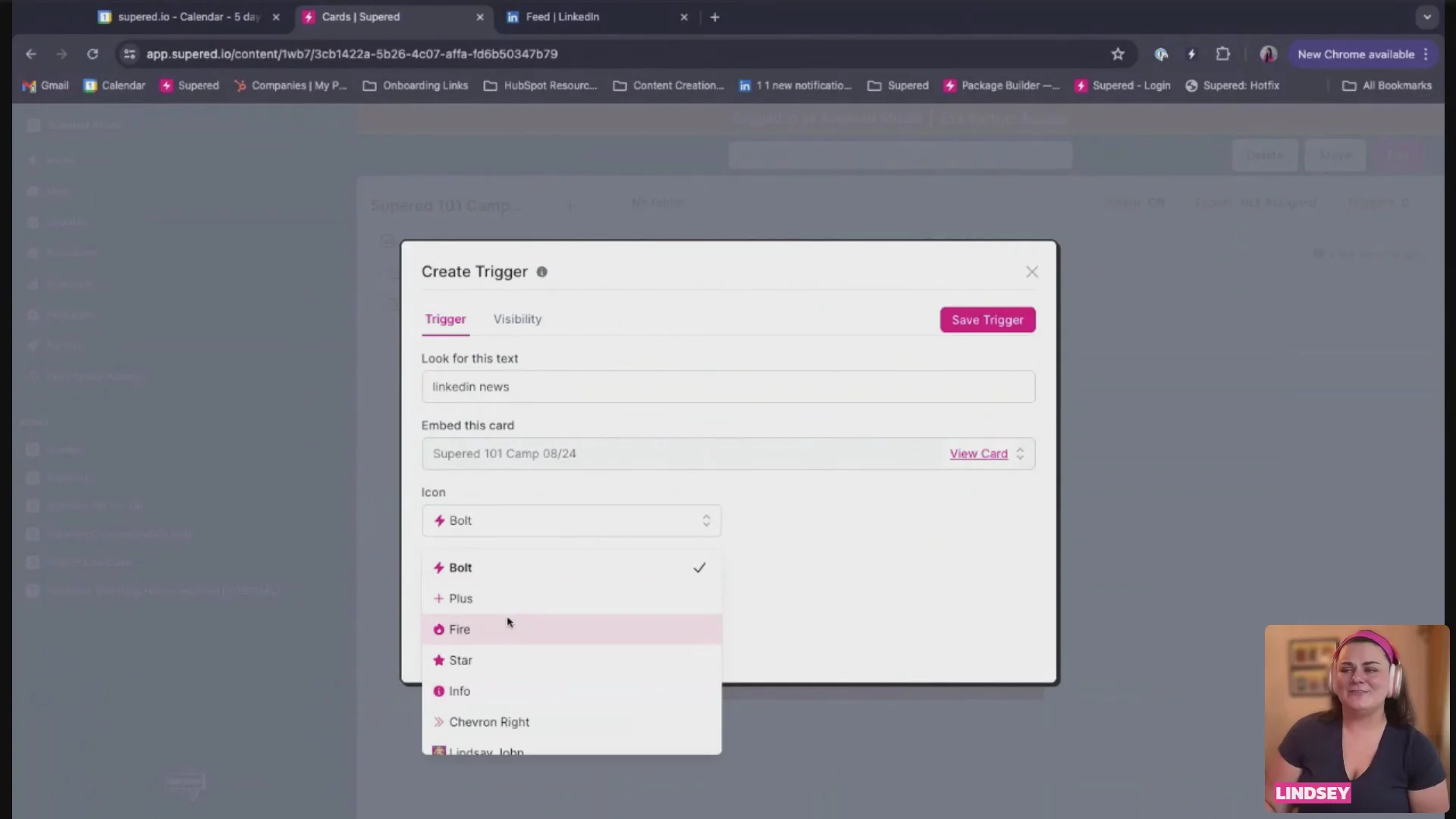The height and width of the screenshot is (819, 1456).
Task: Reload the page
Action: (93, 54)
